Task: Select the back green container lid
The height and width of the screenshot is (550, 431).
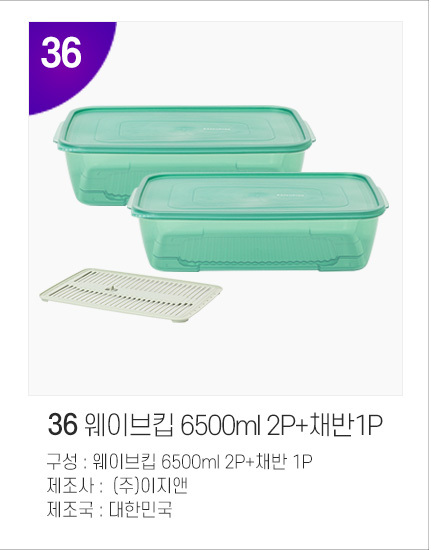Action: (185, 128)
